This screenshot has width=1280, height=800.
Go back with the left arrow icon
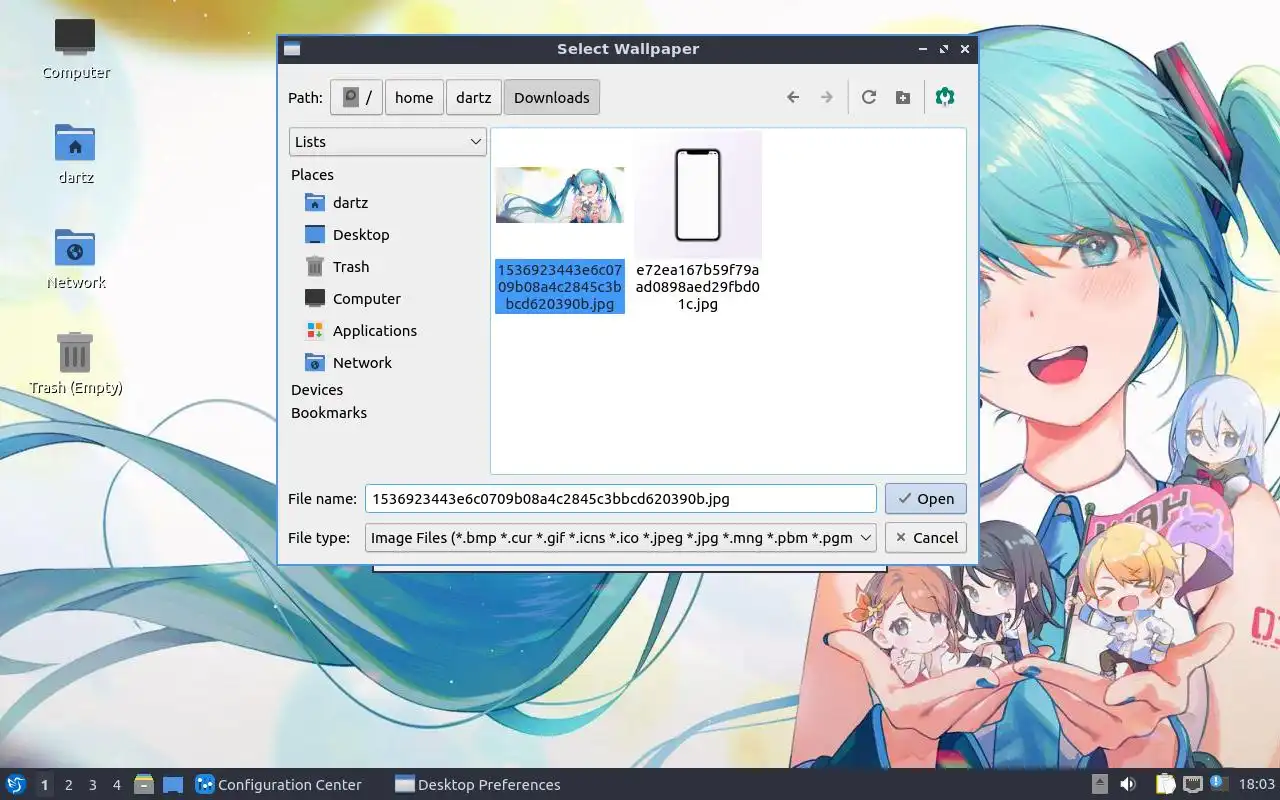(x=793, y=97)
